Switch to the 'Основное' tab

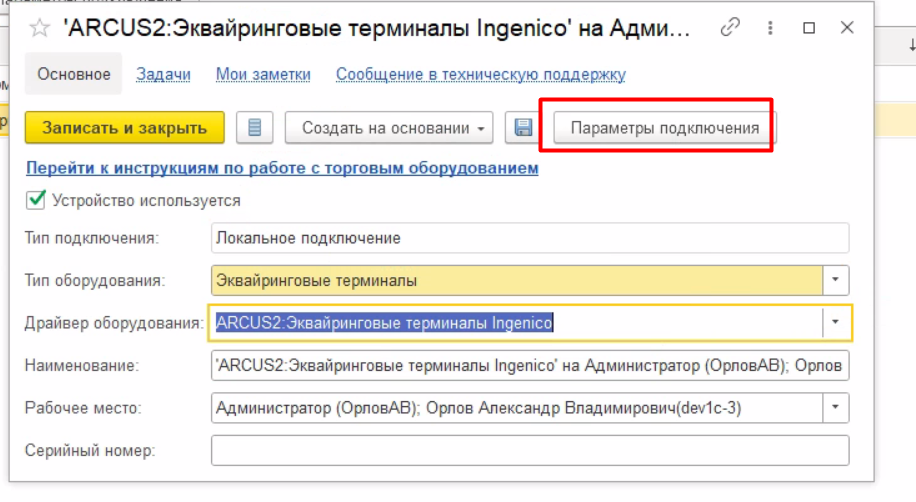click(73, 74)
